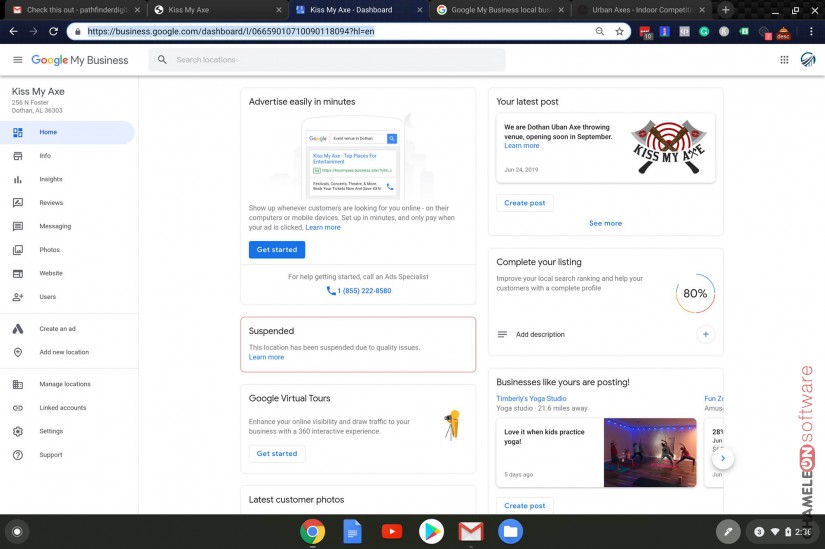Open the Kiss My Axe logo post image
The image size is (825, 549).
pyautogui.click(x=668, y=147)
